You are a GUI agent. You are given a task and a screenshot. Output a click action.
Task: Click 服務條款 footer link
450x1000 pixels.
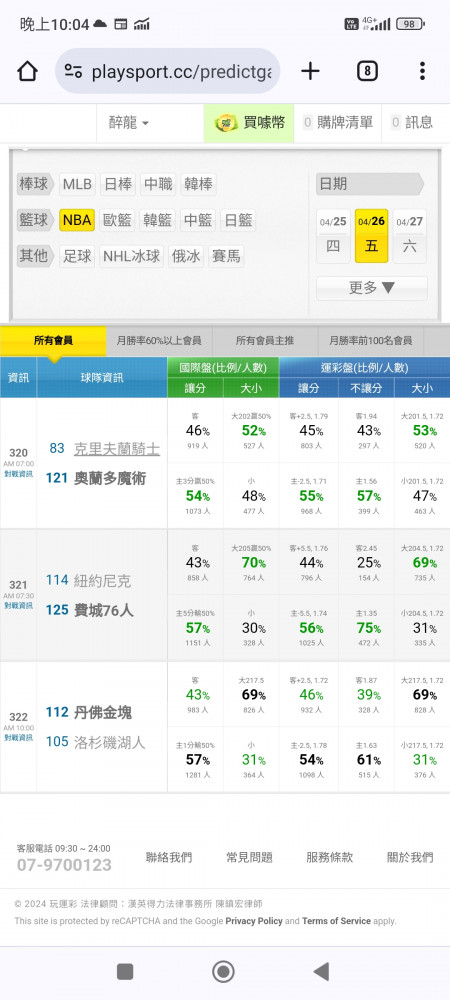(x=330, y=858)
